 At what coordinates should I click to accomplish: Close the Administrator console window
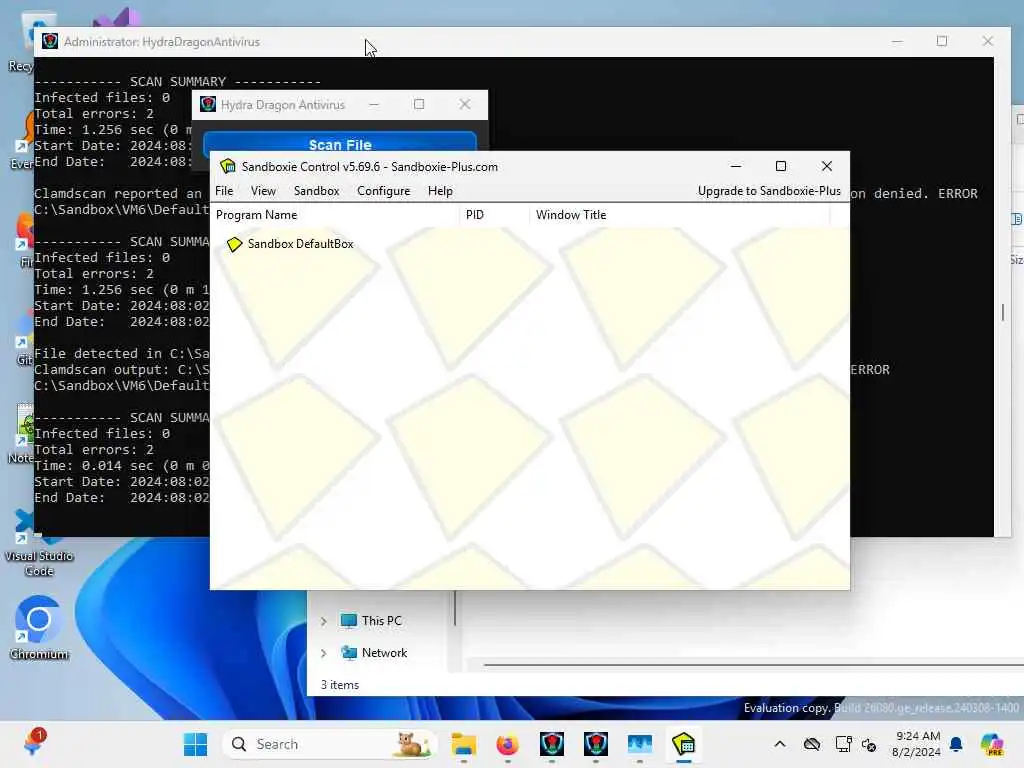click(987, 41)
